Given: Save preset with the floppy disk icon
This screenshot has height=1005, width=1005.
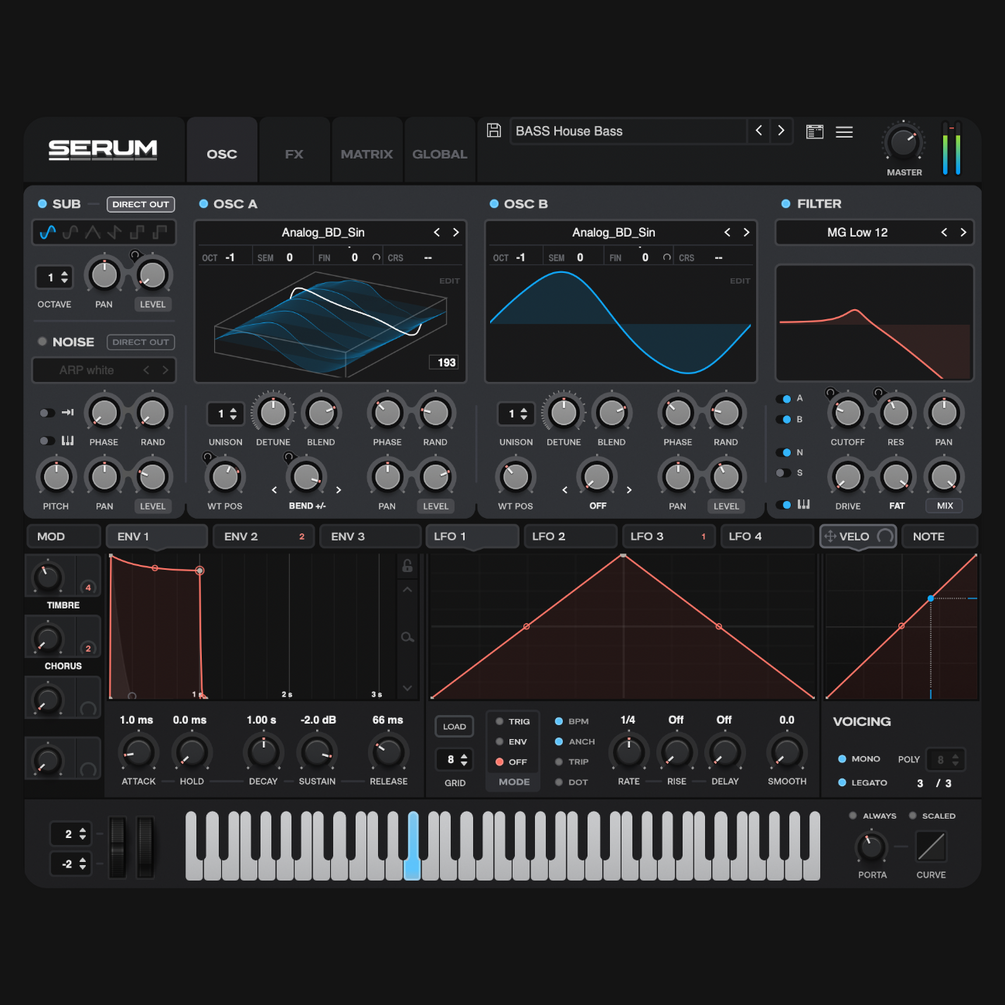Looking at the screenshot, I should (494, 131).
